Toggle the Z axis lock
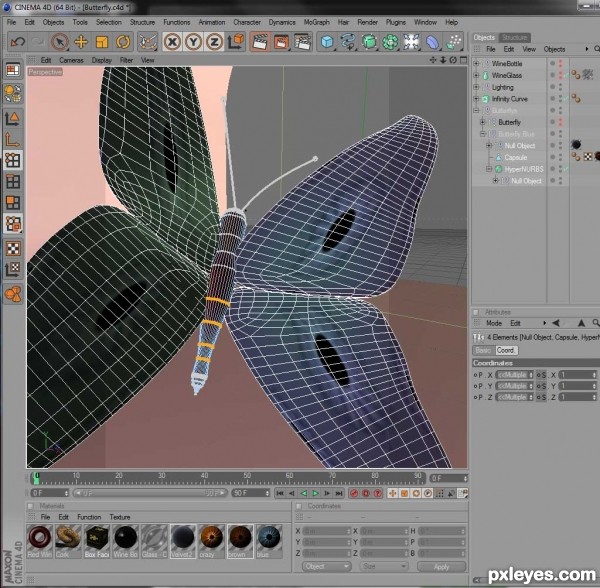Screen dimensions: 600x588 coord(214,42)
